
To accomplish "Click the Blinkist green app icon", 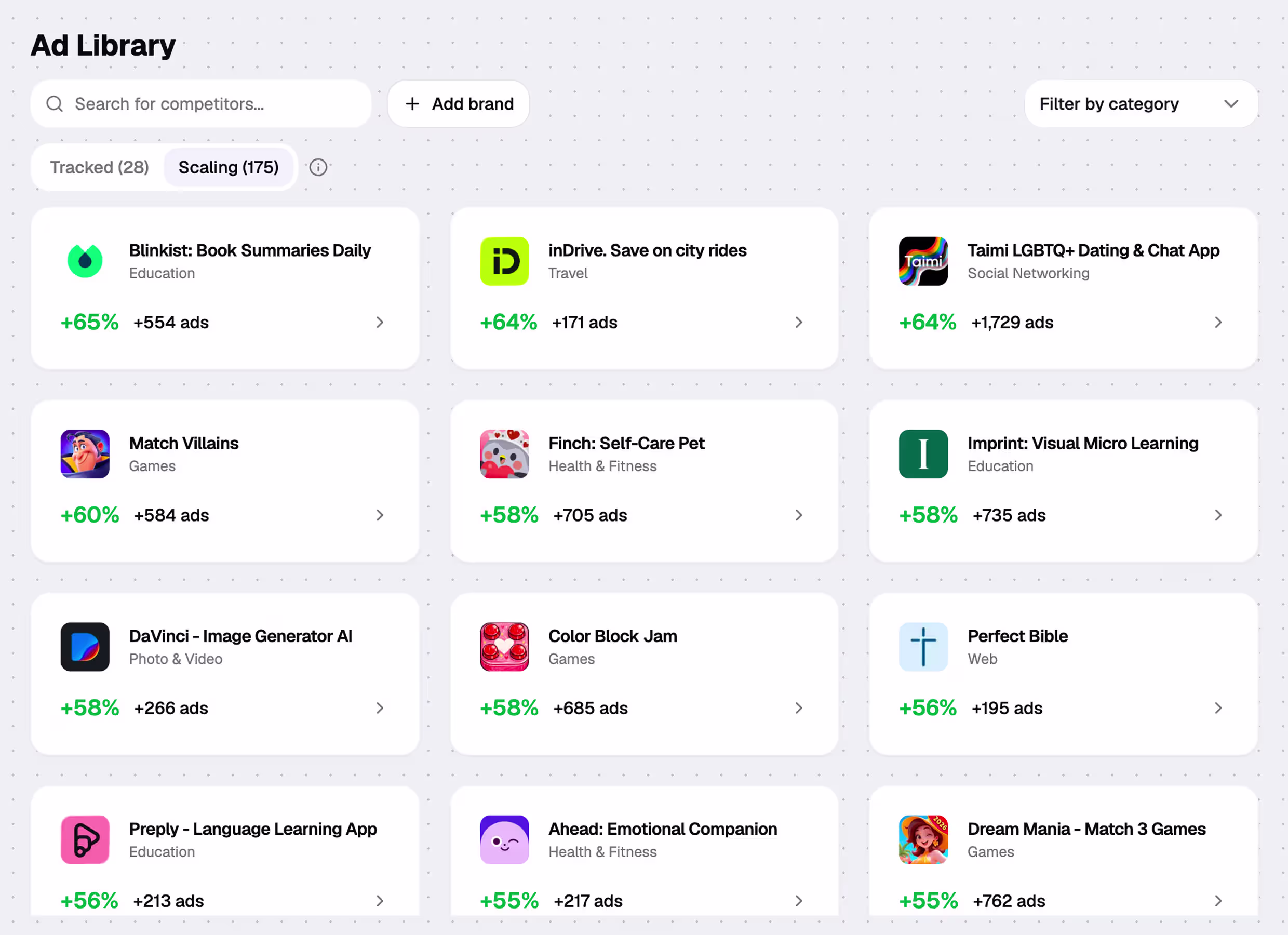I will pyautogui.click(x=85, y=261).
